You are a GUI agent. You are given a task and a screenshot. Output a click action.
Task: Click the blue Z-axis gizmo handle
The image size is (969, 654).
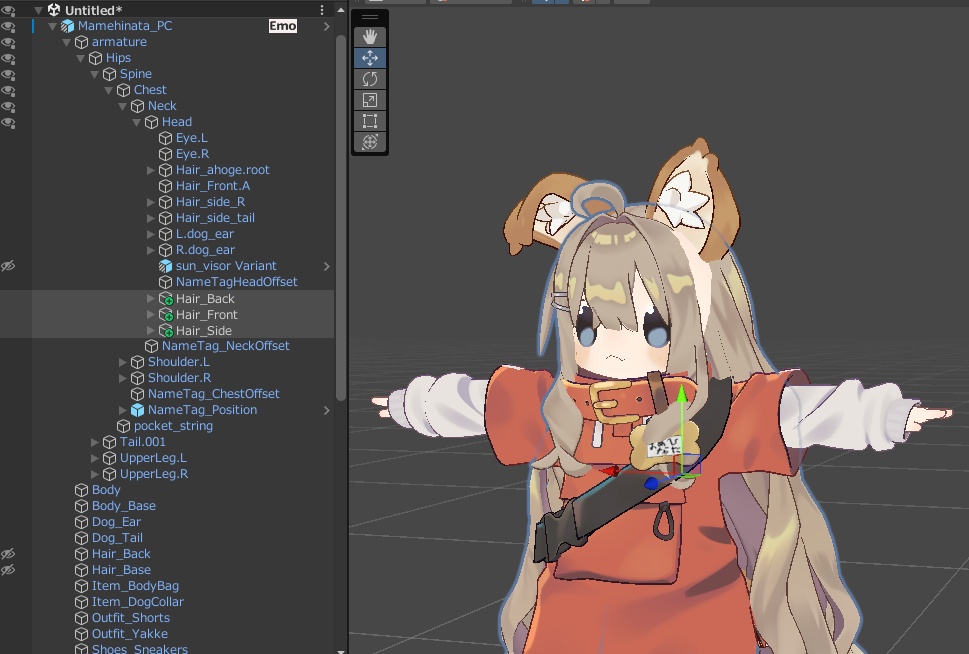point(651,483)
